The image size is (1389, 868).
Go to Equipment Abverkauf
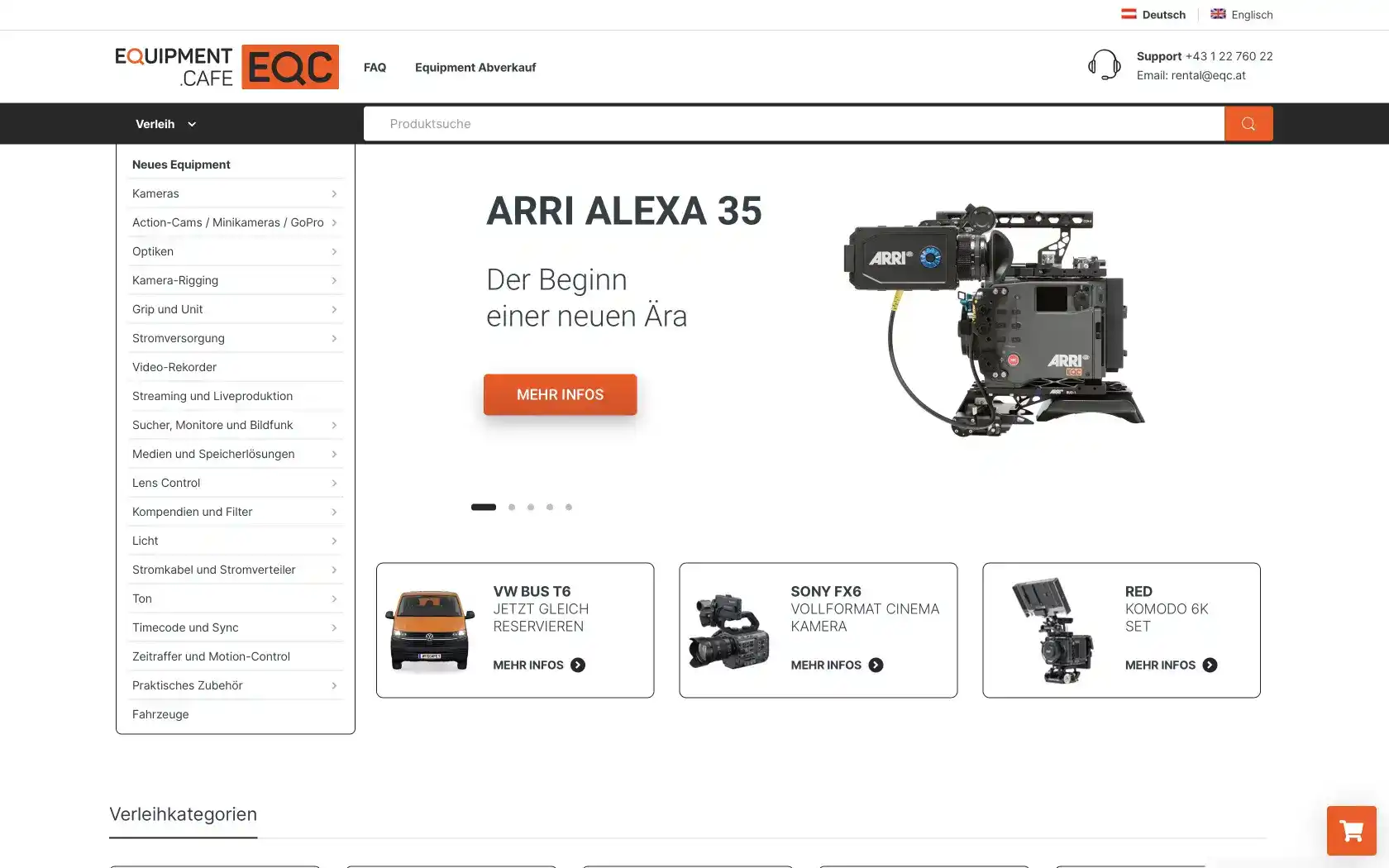[x=475, y=68]
